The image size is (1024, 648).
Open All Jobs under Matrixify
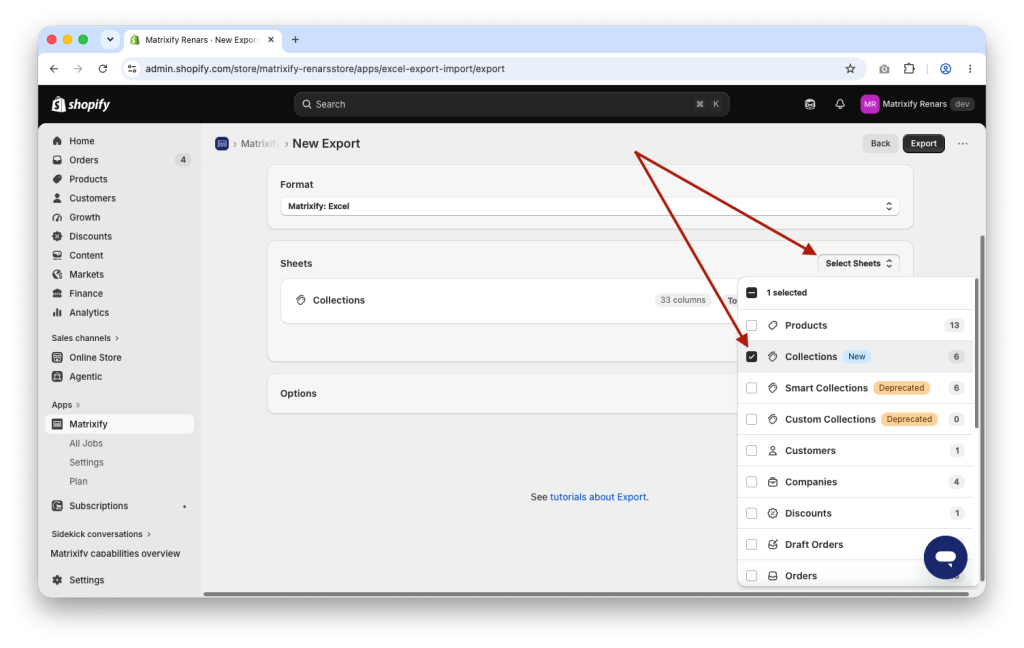(x=86, y=443)
